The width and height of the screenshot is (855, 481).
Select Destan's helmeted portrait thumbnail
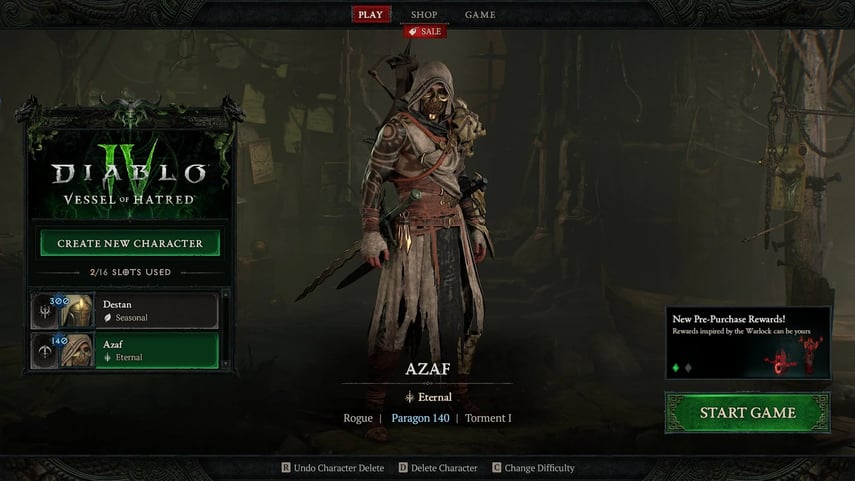point(76,311)
